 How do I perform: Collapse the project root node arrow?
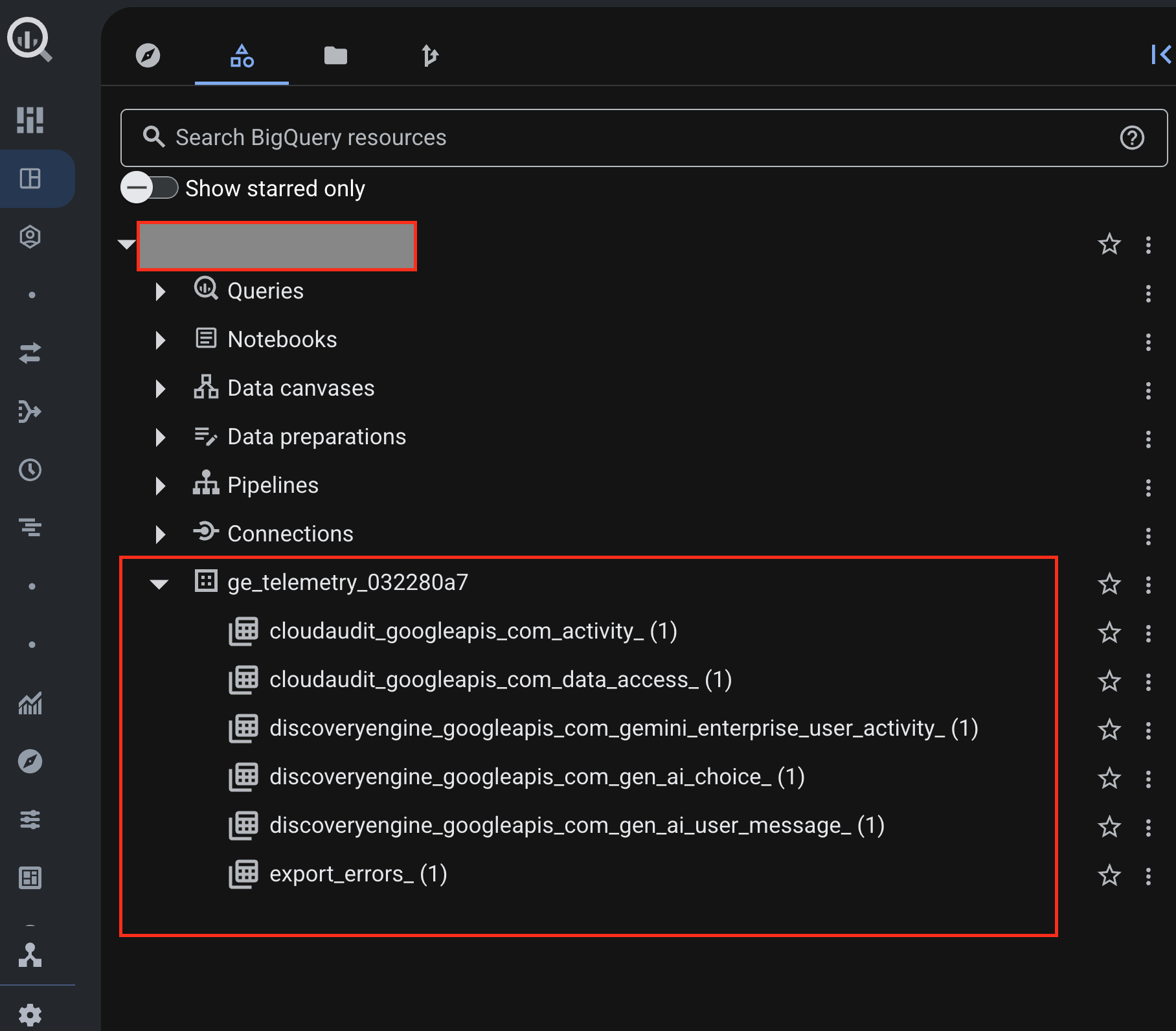point(126,245)
